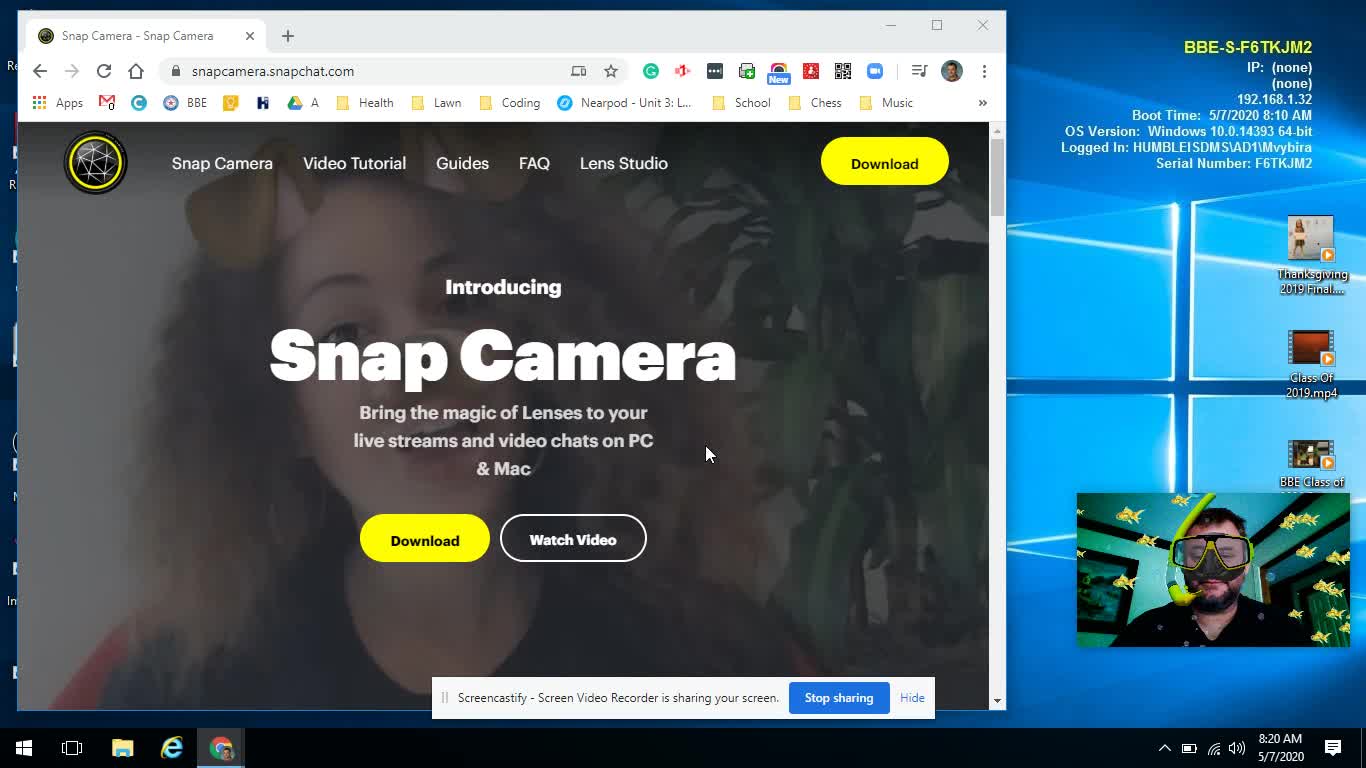
Task: Open the Action Center notifications
Action: (x=1333, y=748)
